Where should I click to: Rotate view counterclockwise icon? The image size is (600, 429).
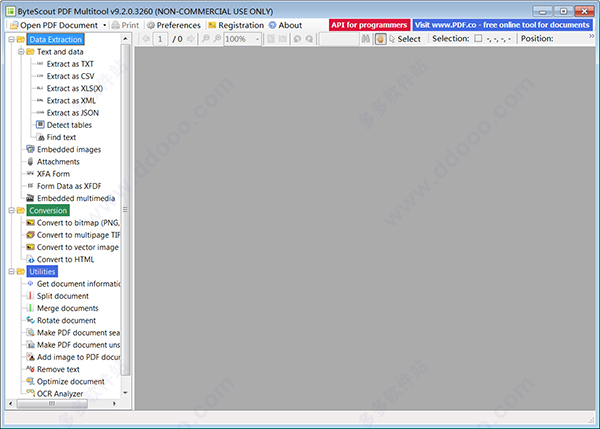(297, 39)
